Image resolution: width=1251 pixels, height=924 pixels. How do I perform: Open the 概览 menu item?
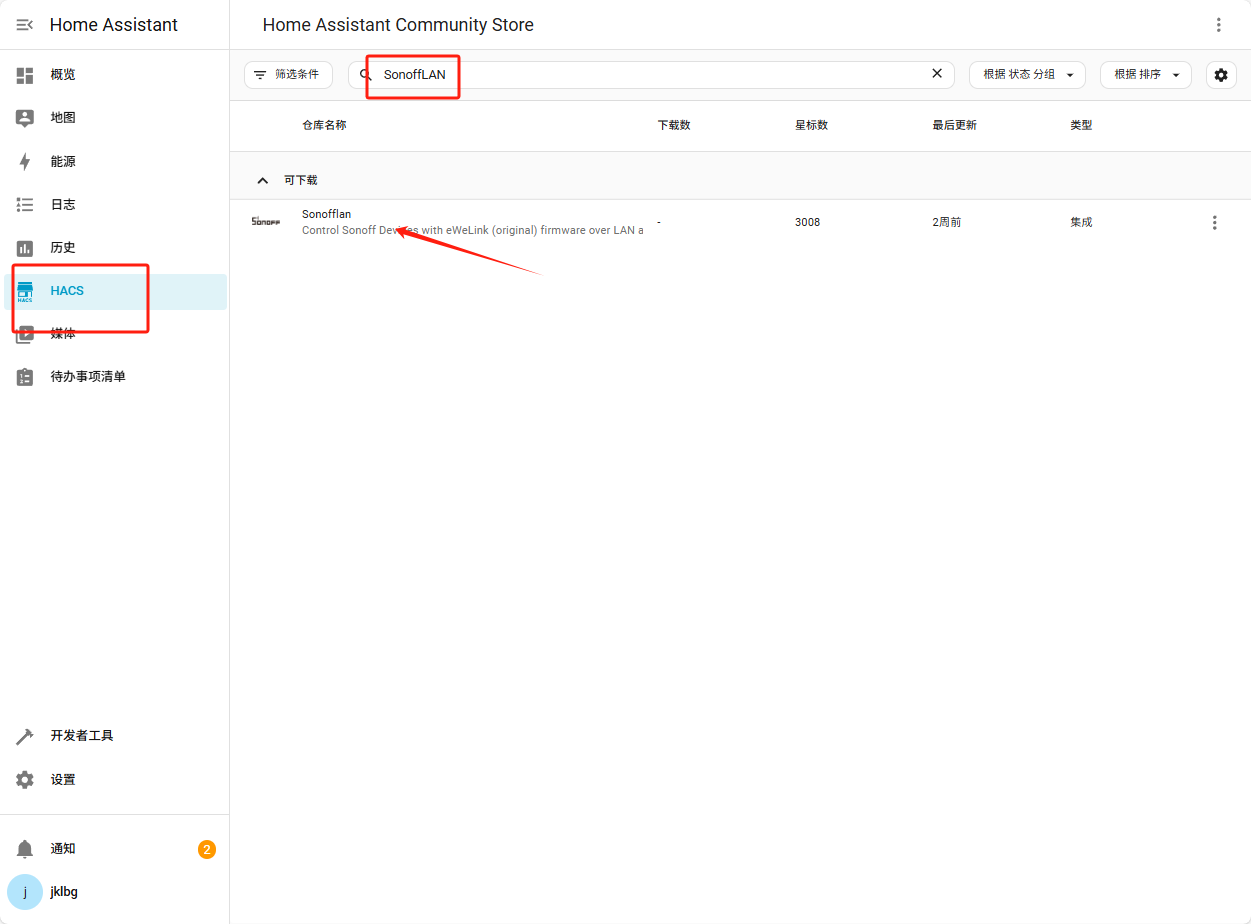115,75
